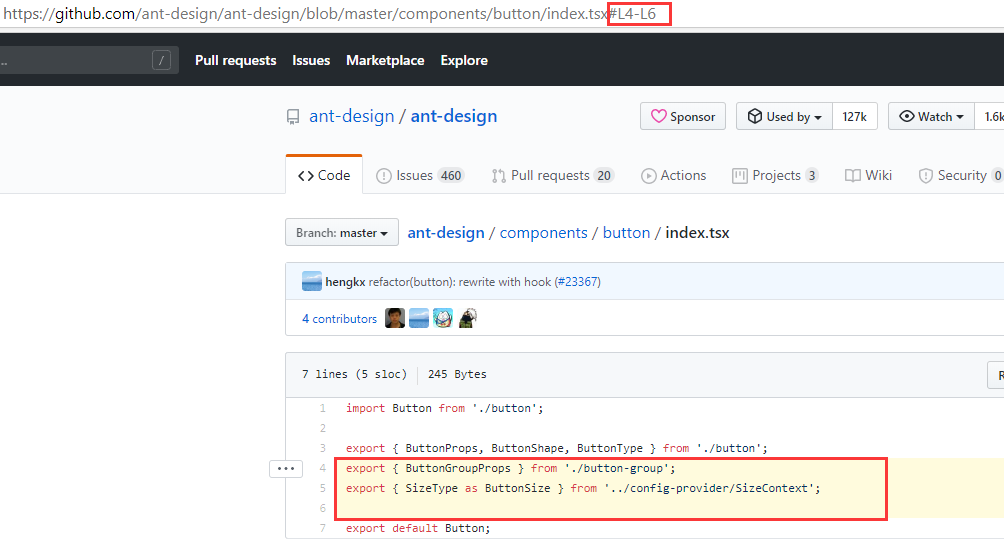
Task: Navigate to button folder in breadcrumb
Action: tap(626, 232)
